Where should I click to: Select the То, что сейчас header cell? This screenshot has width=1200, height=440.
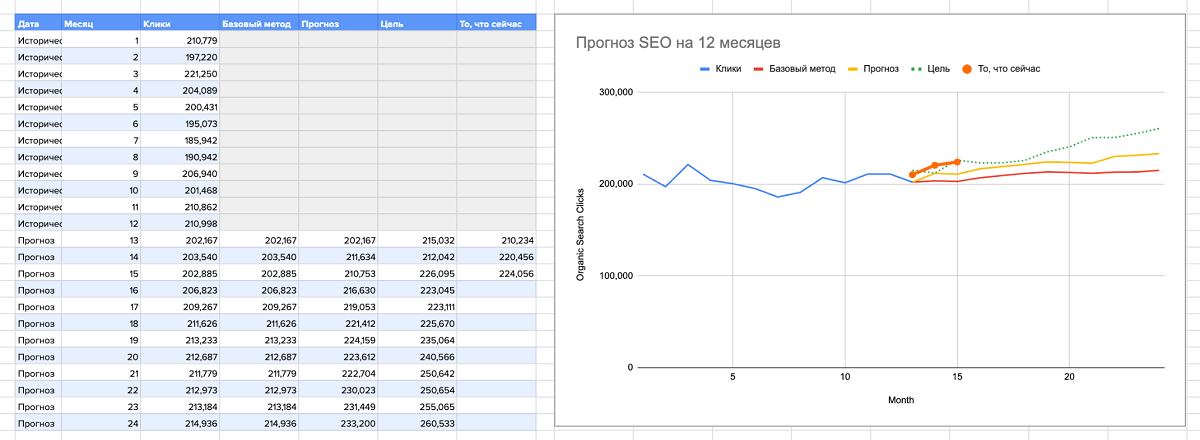click(496, 22)
